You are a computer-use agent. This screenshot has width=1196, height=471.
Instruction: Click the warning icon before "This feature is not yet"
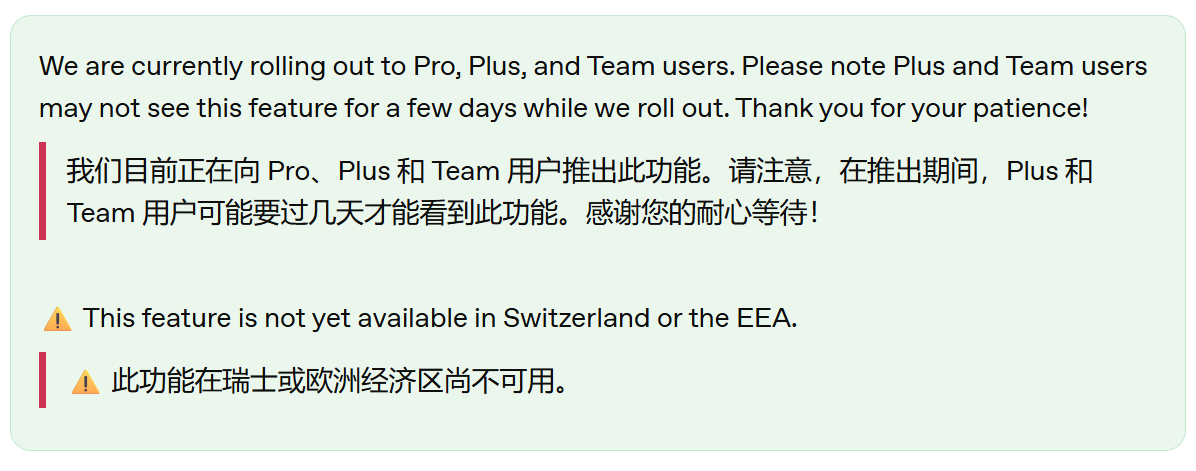[x=57, y=318]
